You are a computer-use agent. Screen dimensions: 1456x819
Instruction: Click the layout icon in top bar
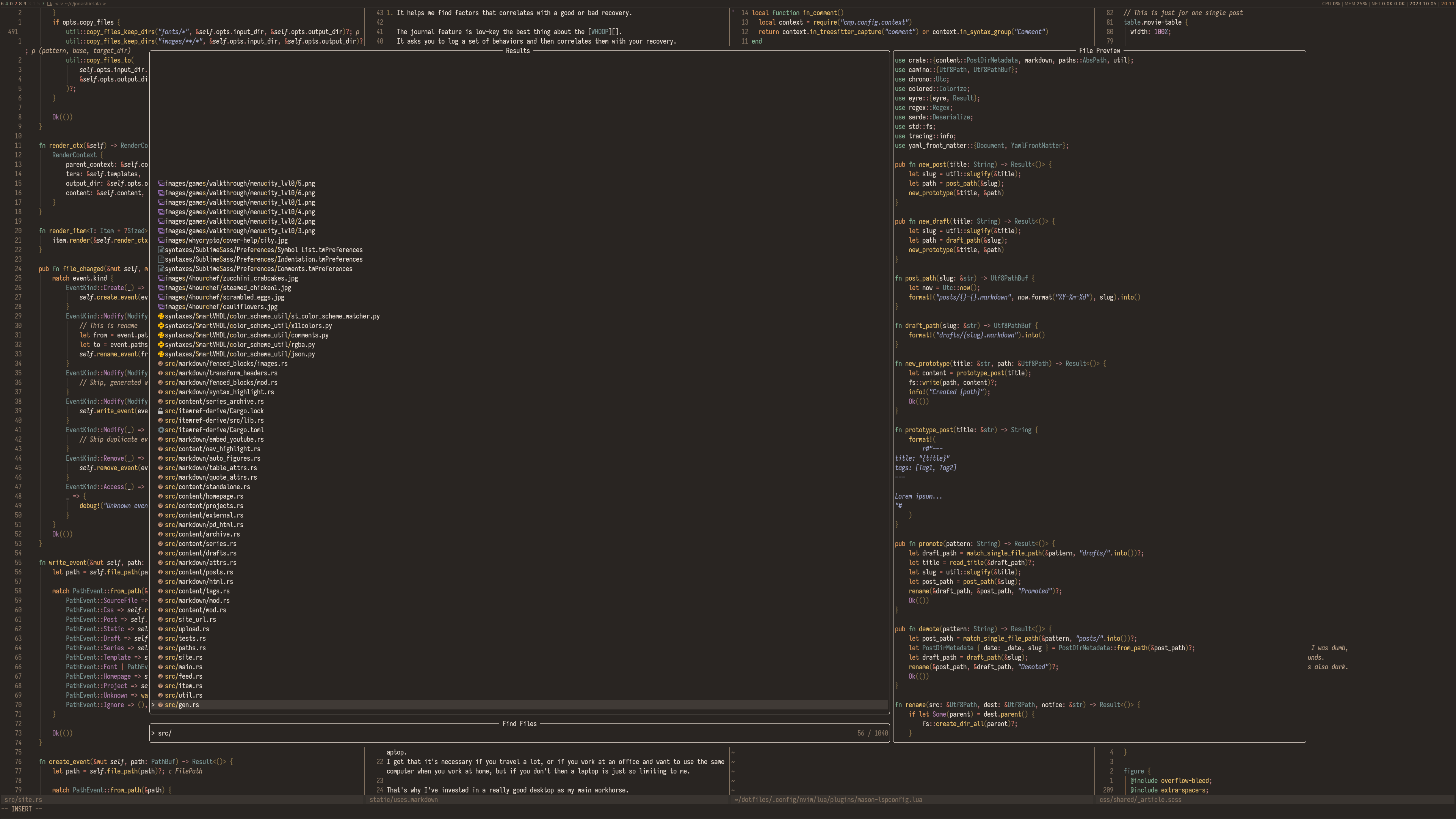(x=50, y=3)
